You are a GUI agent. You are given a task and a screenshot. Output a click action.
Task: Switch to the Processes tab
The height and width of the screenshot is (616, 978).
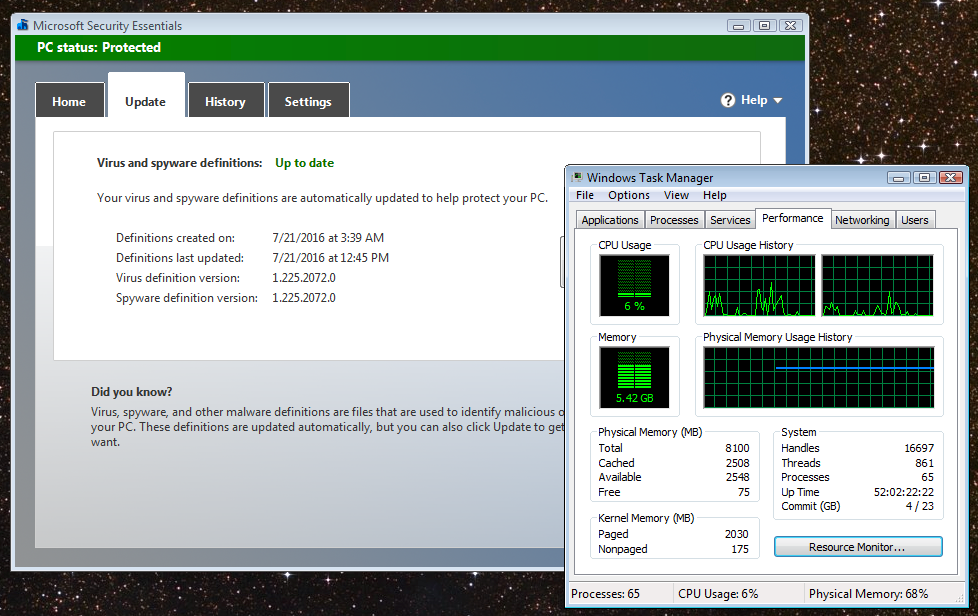674,220
